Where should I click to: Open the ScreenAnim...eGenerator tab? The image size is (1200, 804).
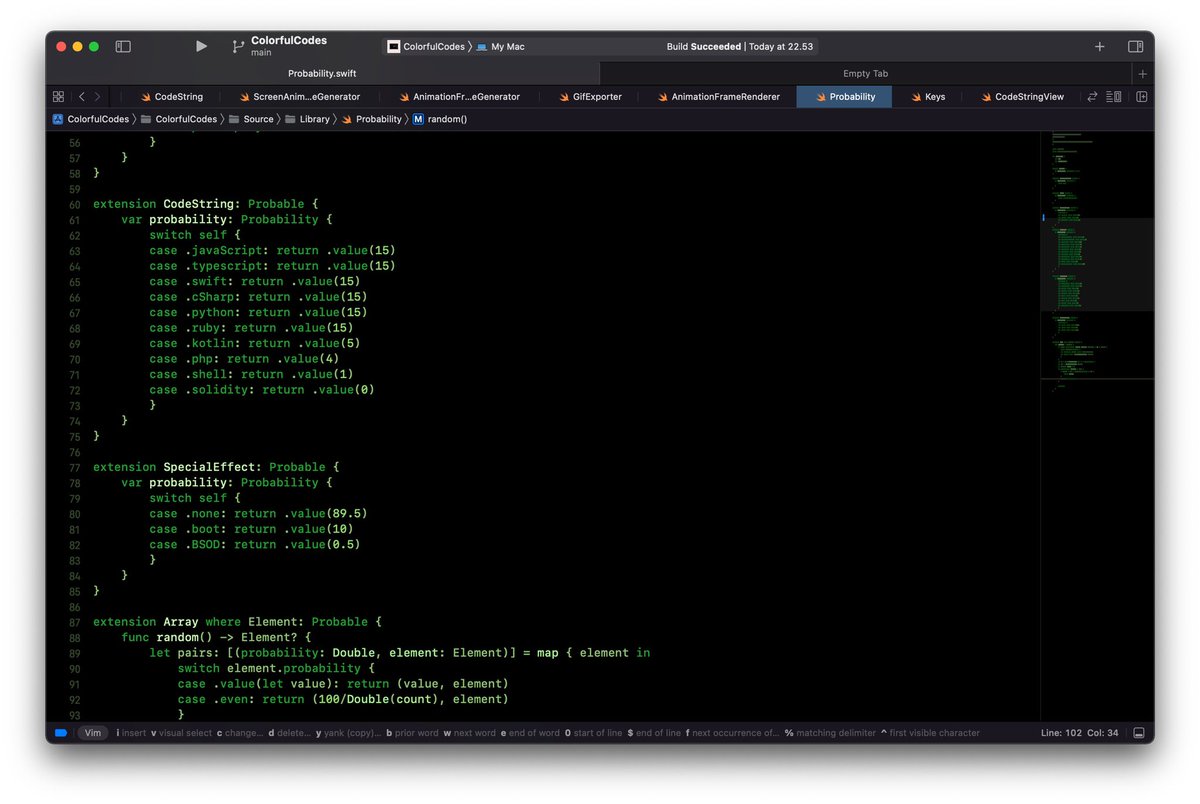pos(299,97)
